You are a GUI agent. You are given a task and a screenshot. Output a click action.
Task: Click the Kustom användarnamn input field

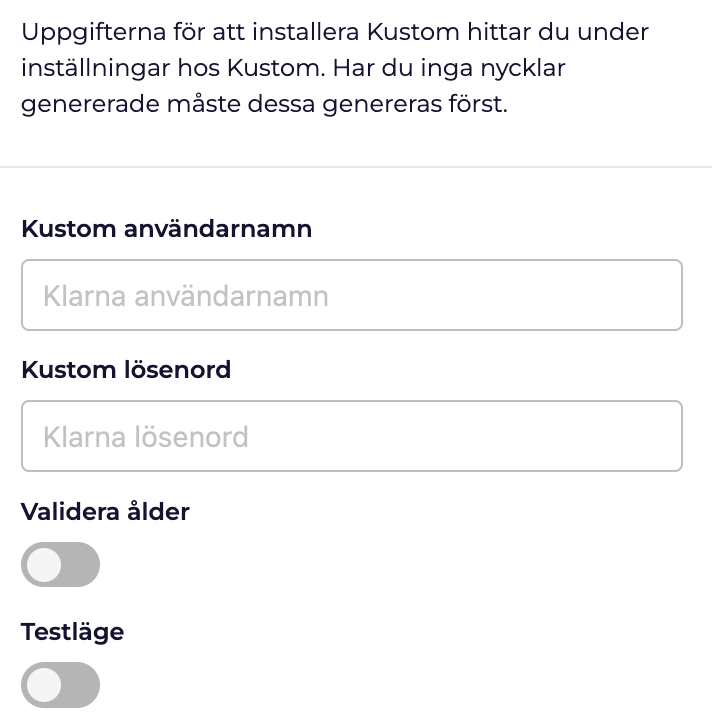(351, 295)
